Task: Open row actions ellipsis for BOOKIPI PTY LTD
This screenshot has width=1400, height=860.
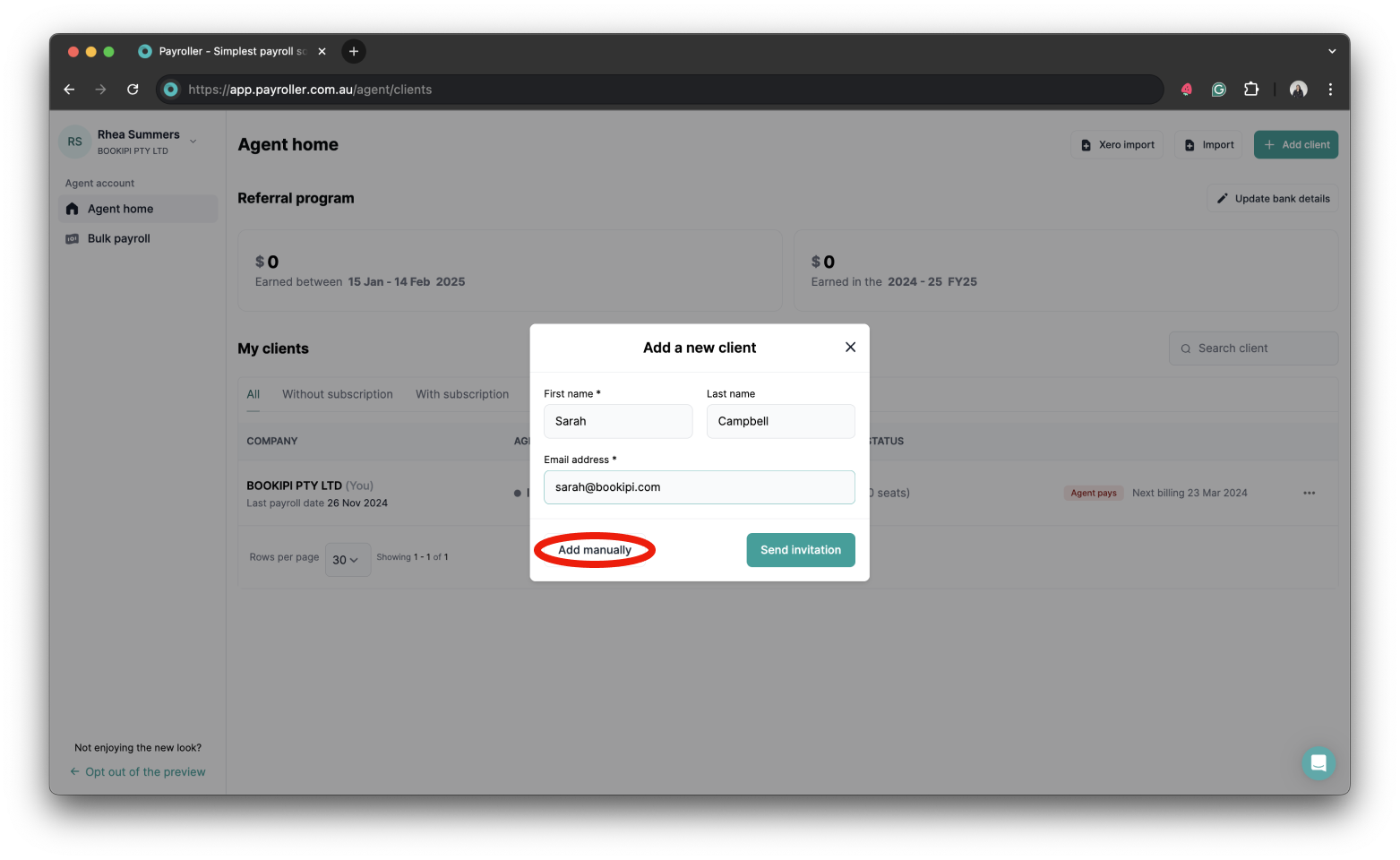Action: (x=1309, y=493)
